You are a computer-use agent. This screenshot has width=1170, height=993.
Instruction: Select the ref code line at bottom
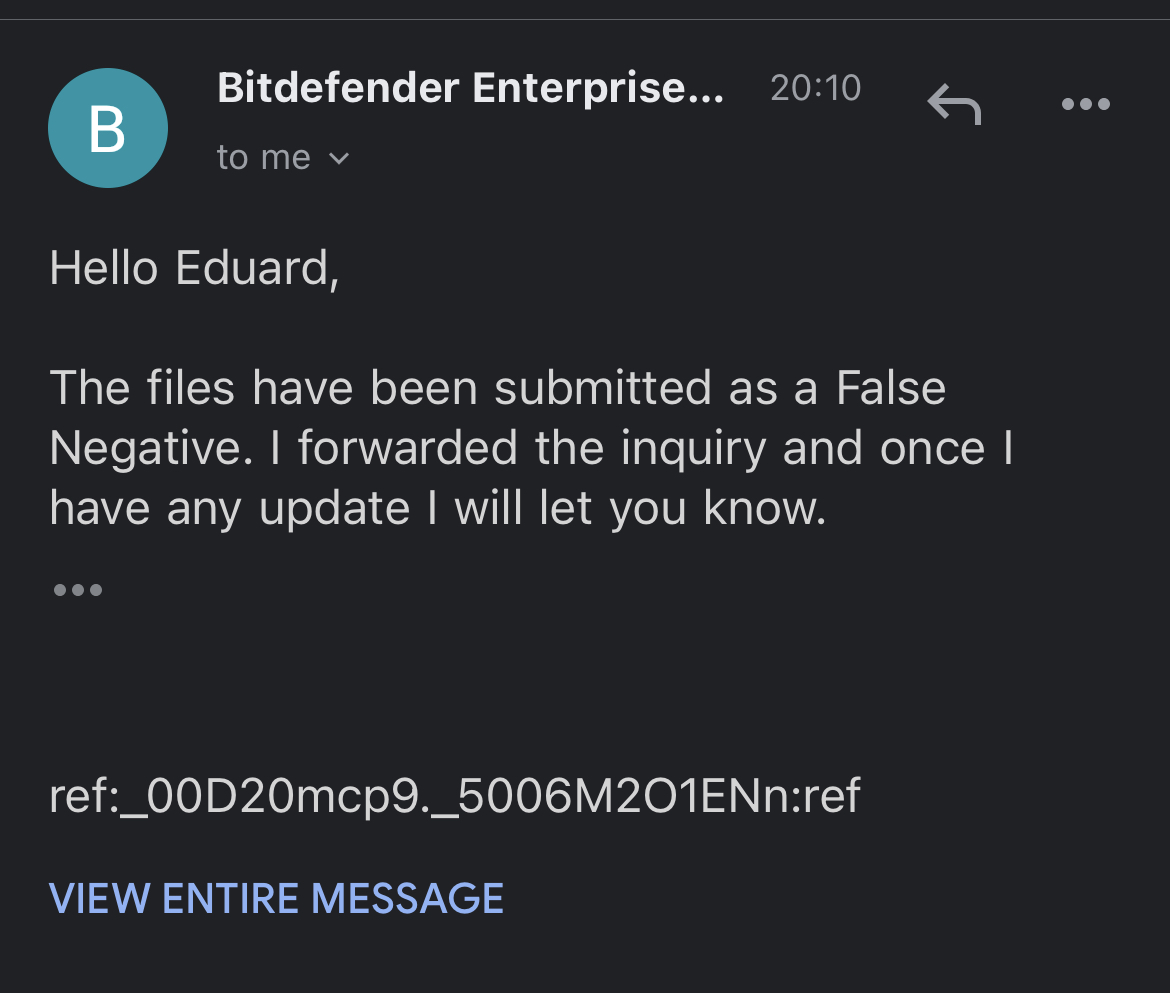[455, 797]
